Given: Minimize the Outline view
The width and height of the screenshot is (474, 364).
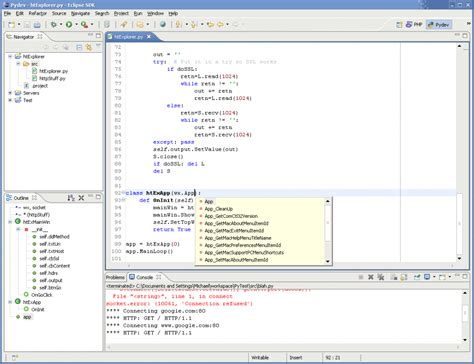Looking at the screenshot, I should pyautogui.click(x=91, y=196).
